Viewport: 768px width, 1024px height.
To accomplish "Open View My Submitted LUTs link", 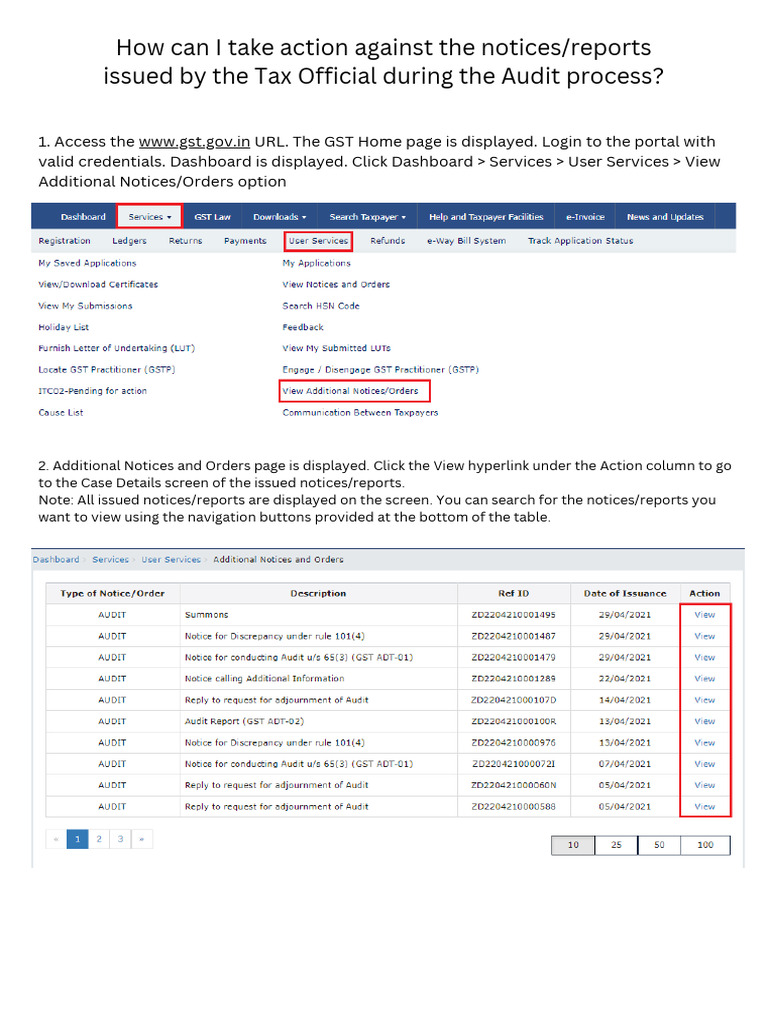I will pyautogui.click(x=336, y=348).
